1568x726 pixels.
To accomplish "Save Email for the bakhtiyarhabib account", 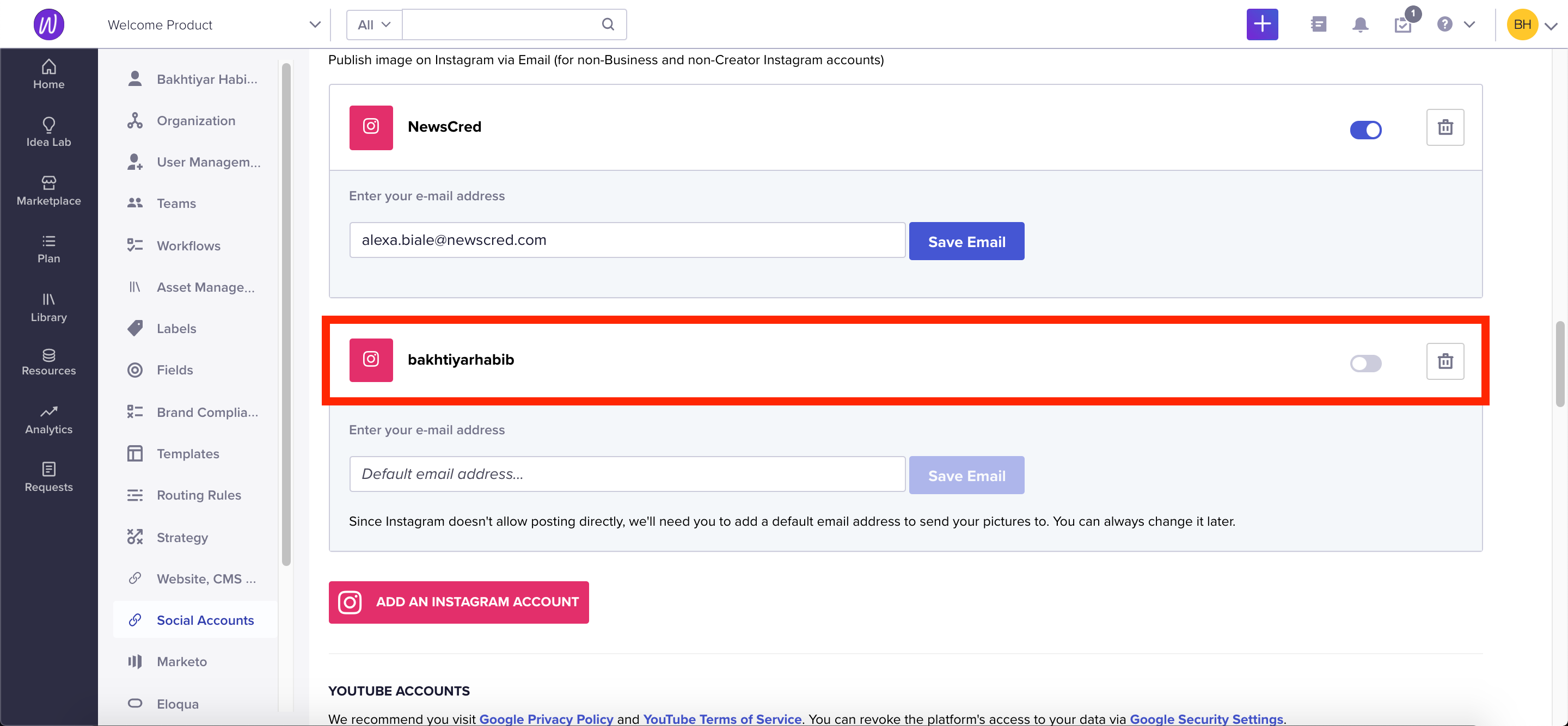I will point(966,475).
